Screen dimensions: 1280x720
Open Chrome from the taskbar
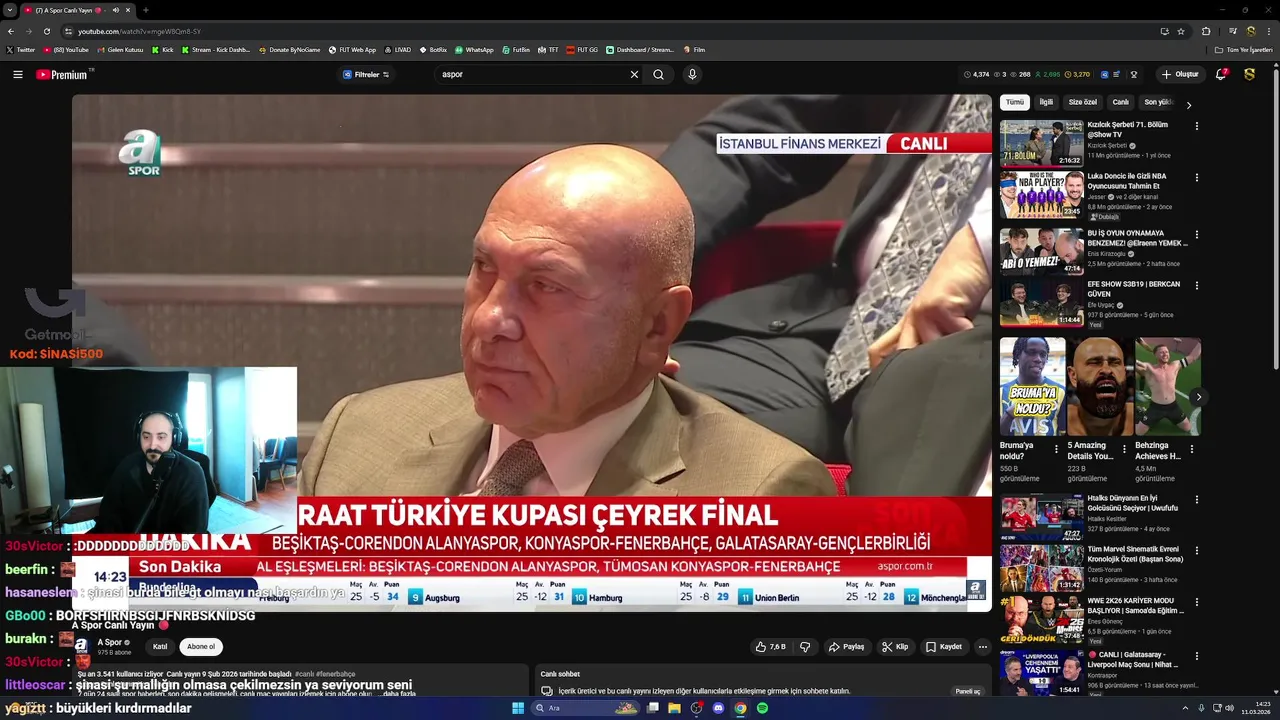tap(740, 708)
